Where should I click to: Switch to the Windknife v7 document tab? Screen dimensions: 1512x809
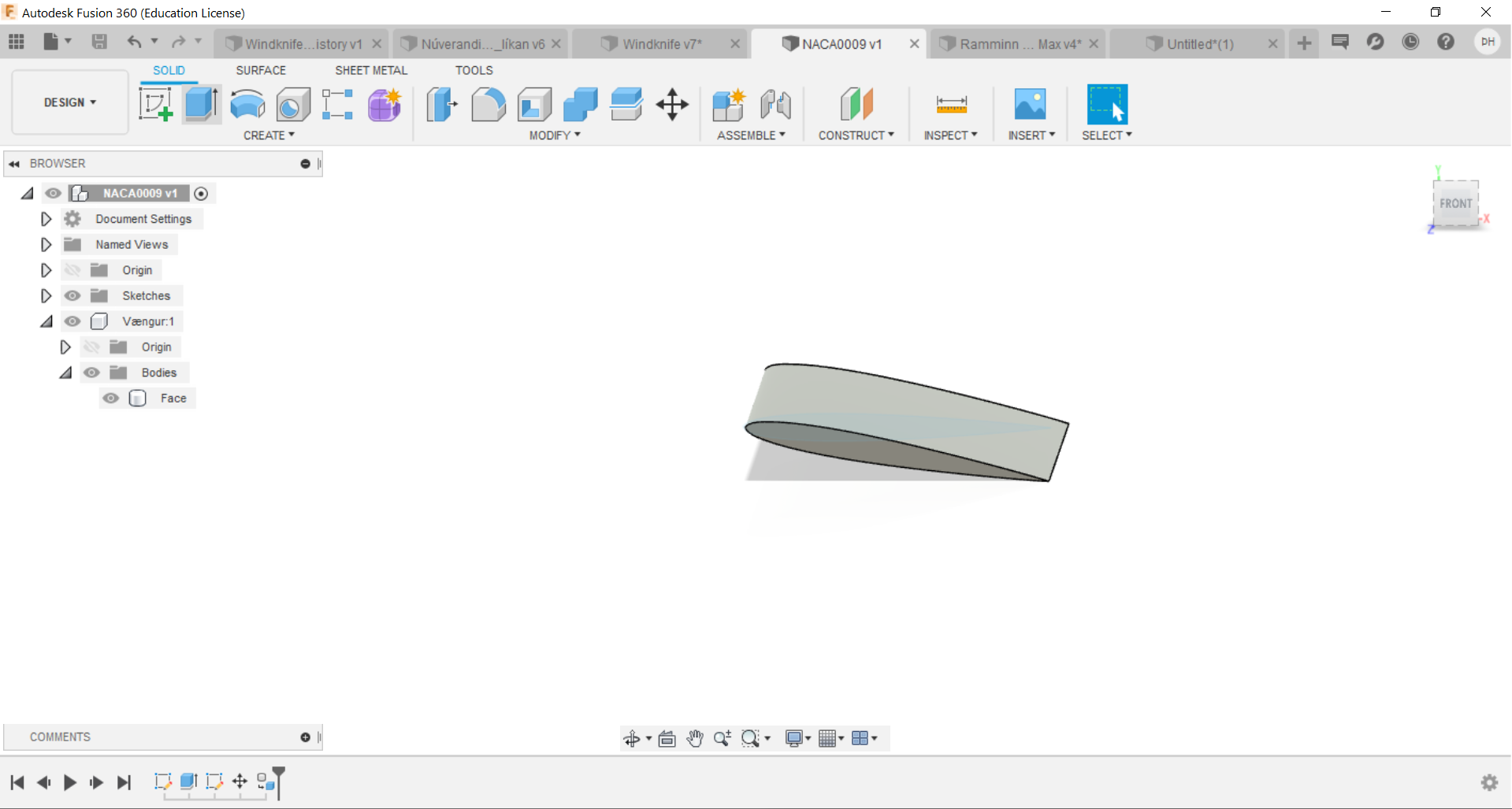662,44
